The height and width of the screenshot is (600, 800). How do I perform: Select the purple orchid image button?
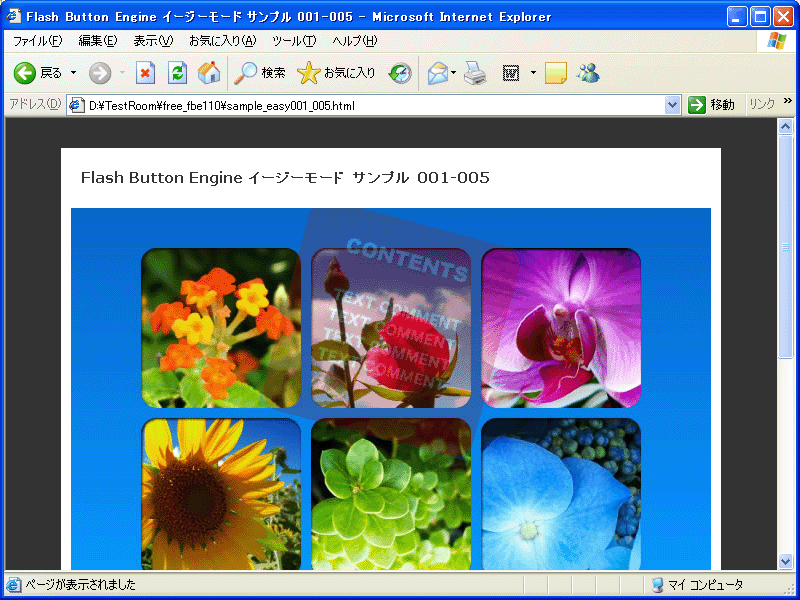coord(561,328)
